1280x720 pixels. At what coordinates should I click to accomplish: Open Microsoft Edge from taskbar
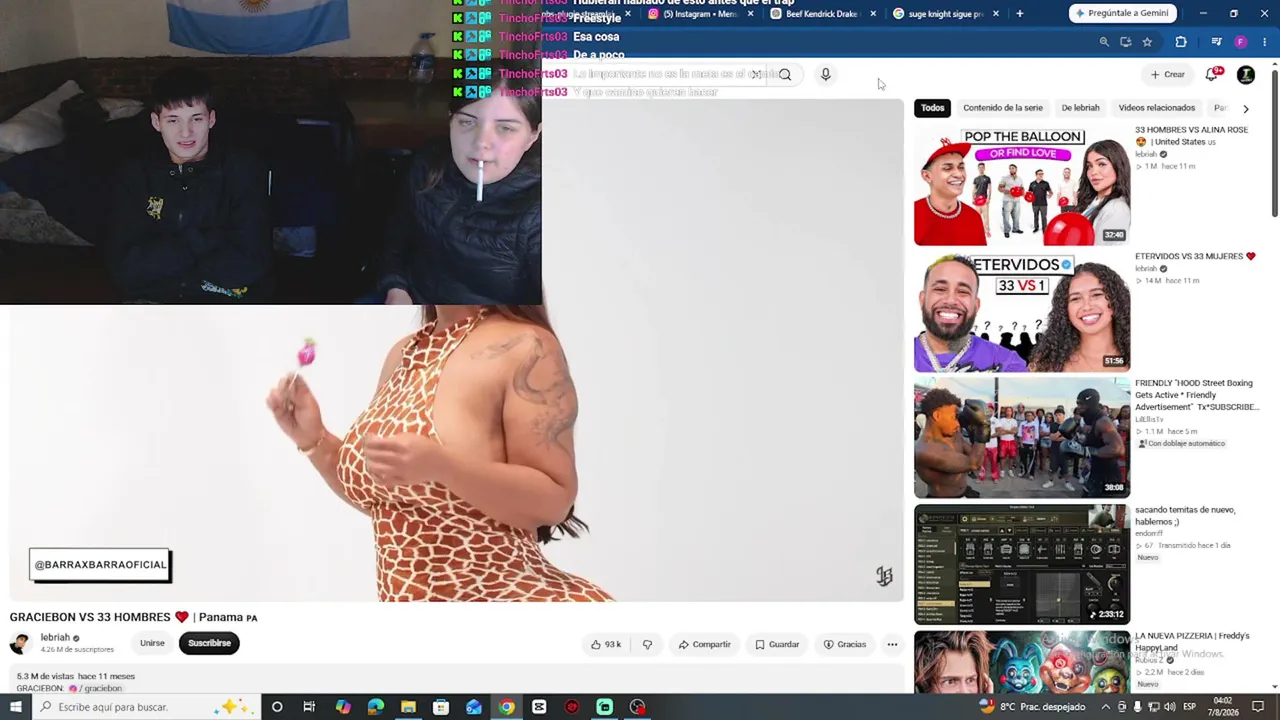click(375, 707)
